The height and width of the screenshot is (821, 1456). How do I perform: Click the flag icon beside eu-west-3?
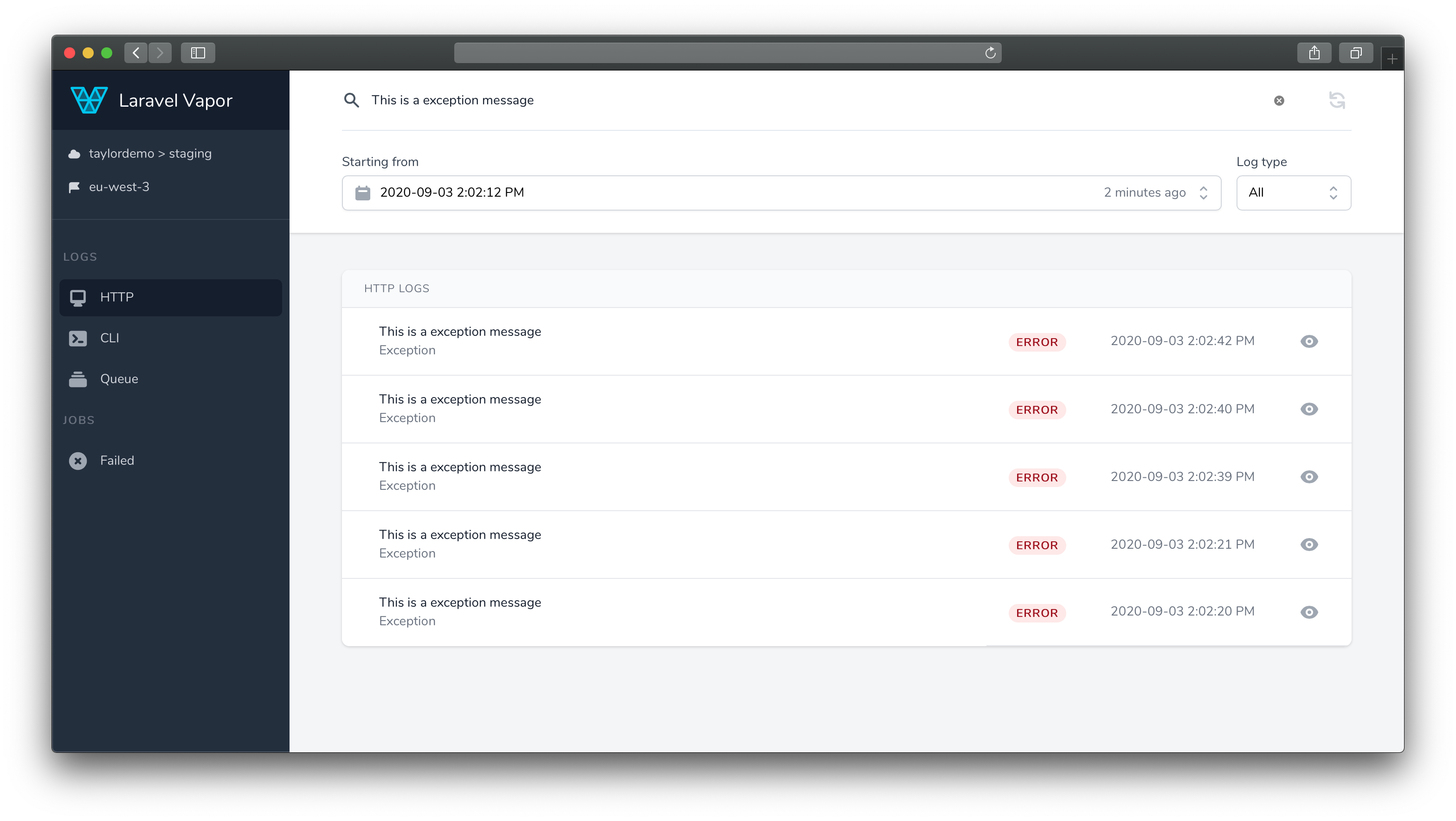[74, 187]
